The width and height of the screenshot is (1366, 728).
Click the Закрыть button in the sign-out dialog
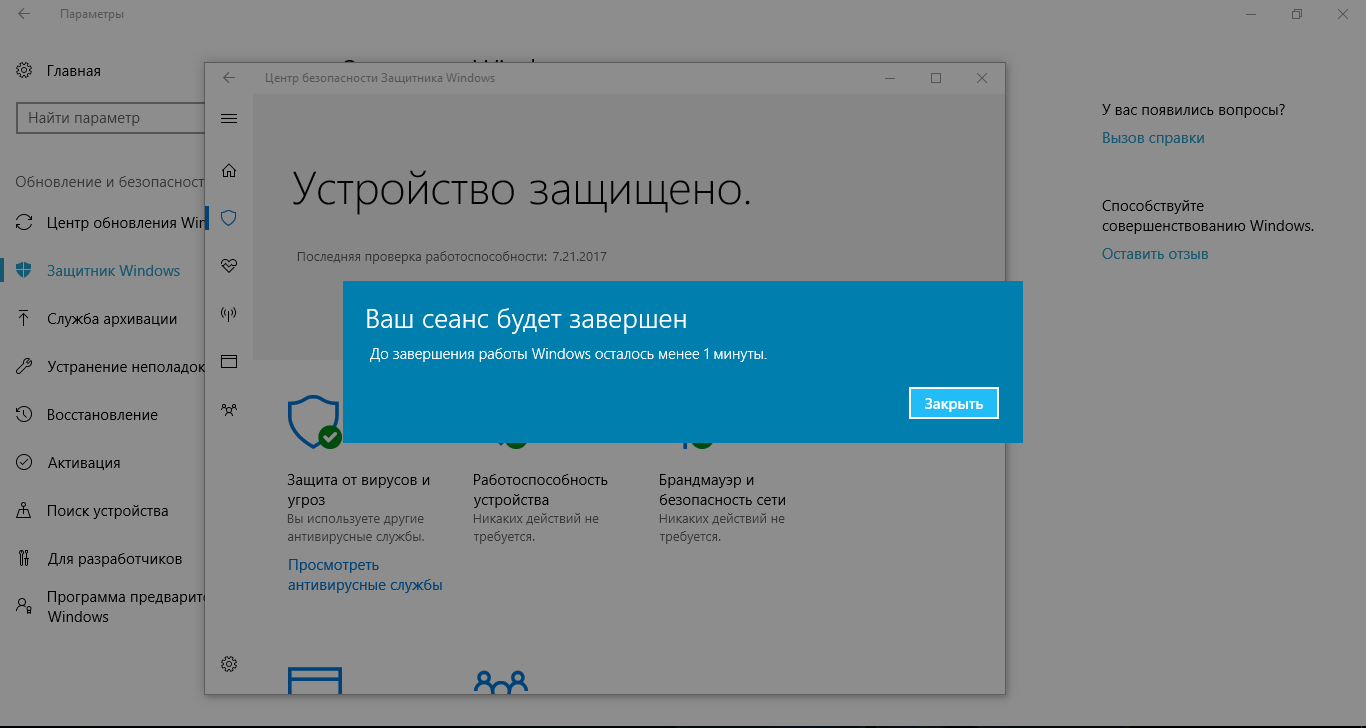954,403
